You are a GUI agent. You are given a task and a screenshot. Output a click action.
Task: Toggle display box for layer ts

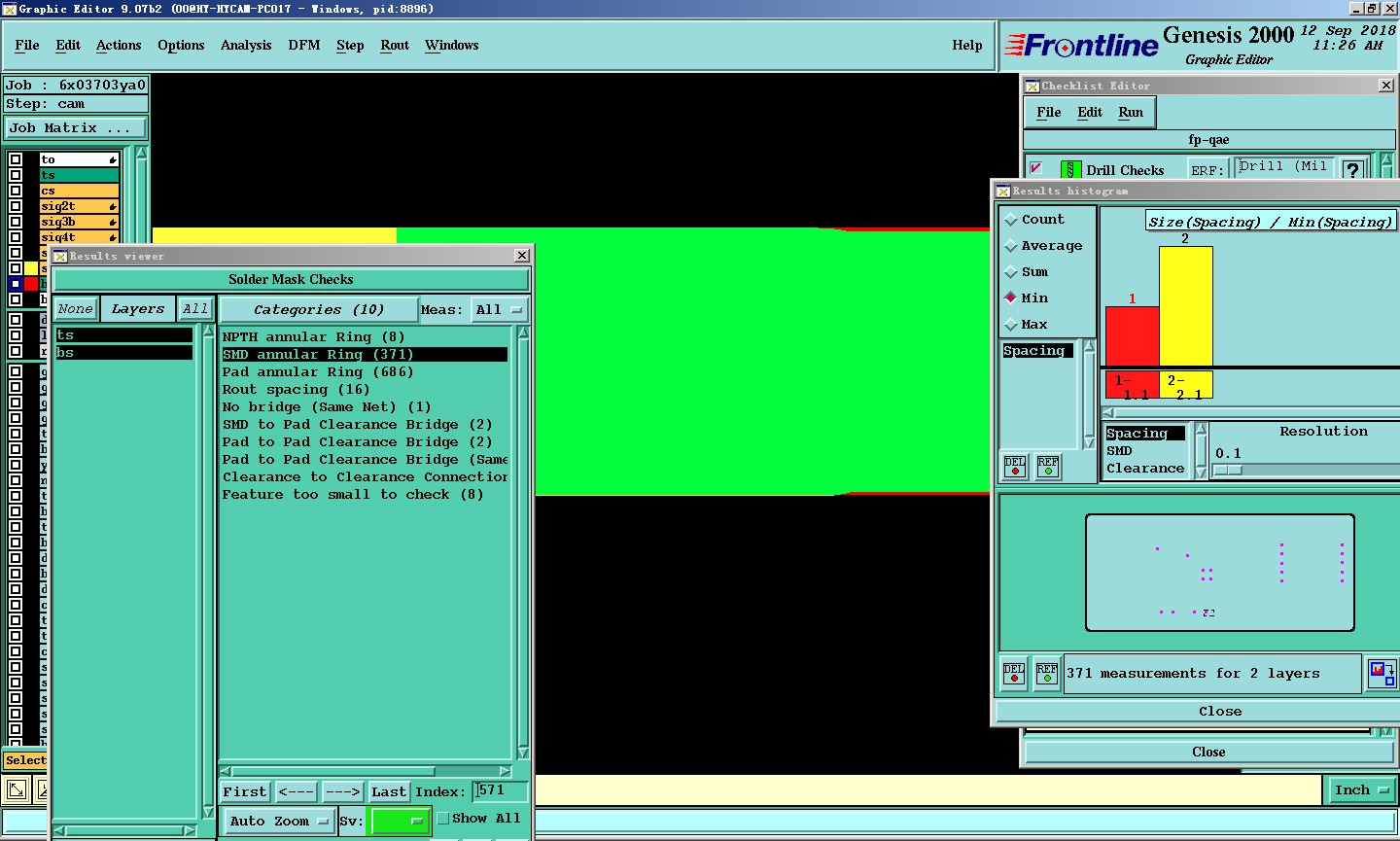(16, 175)
